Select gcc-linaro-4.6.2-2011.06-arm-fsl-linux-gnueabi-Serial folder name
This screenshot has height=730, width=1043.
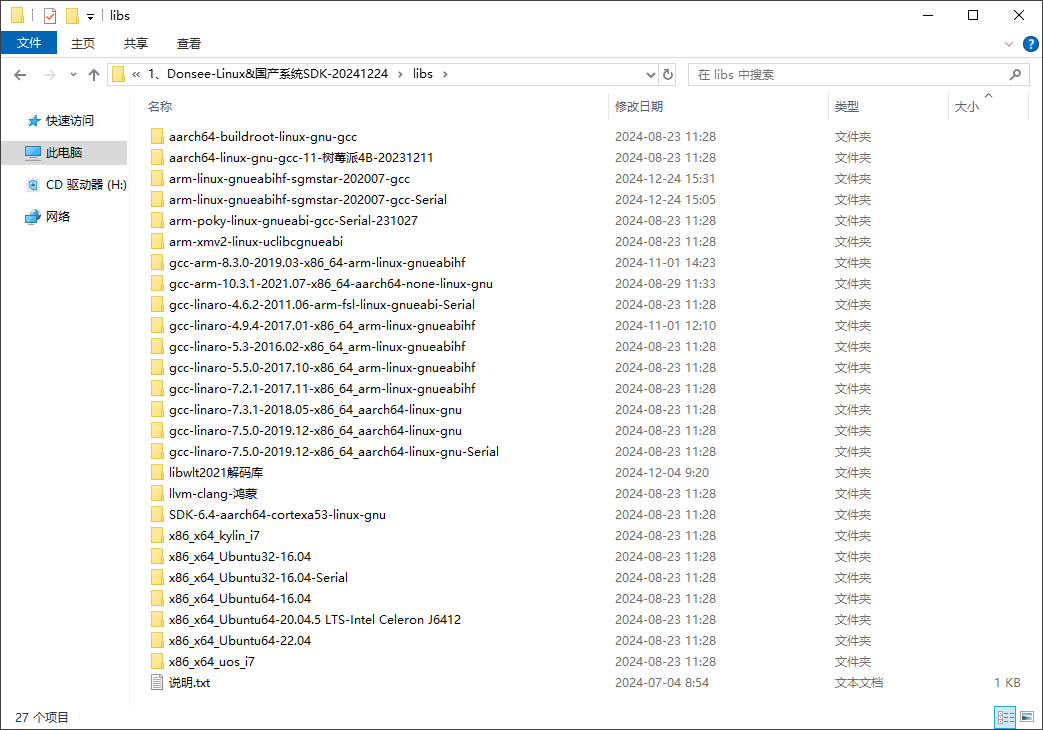[x=322, y=305]
